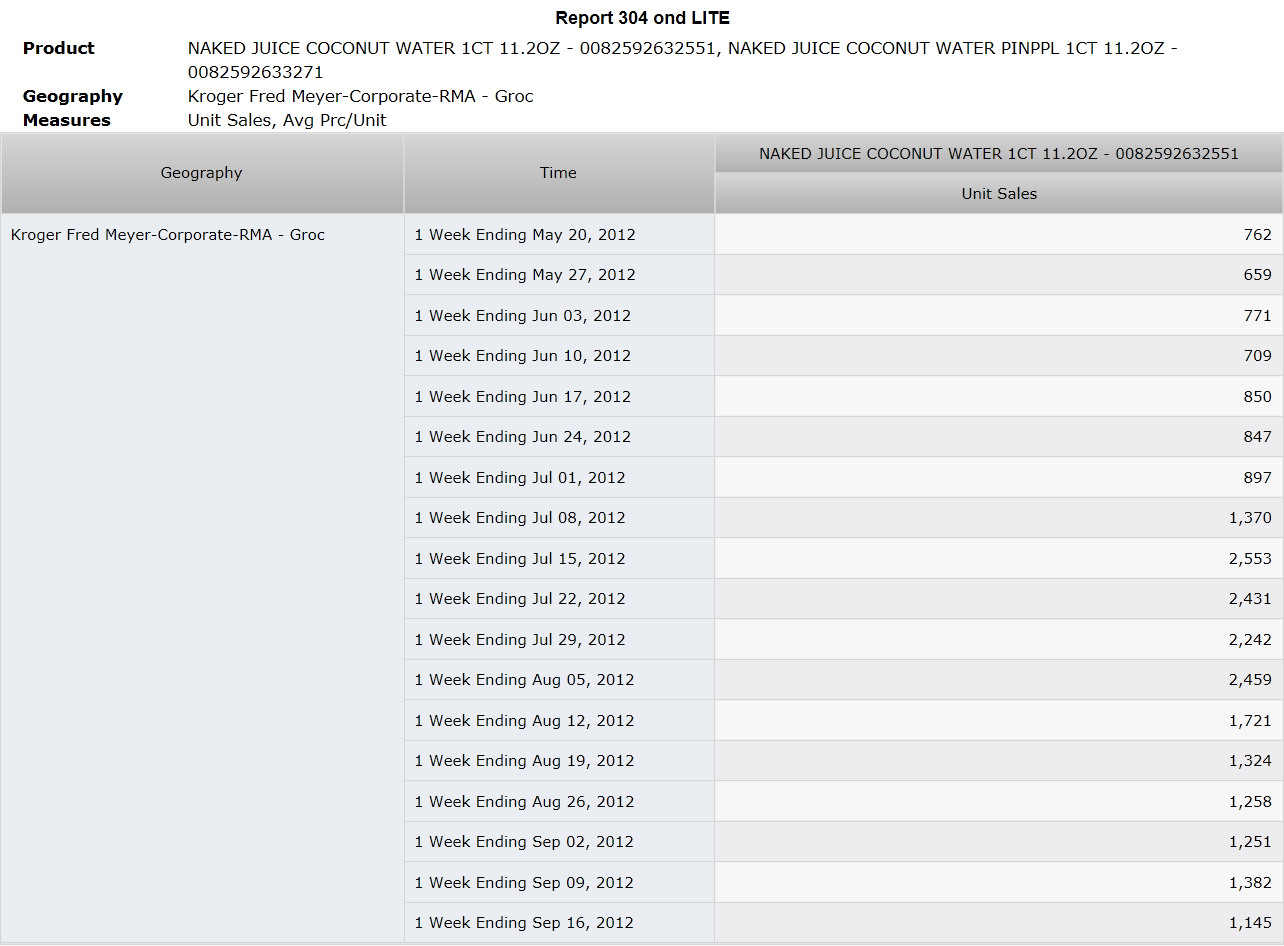Click the 1 Week Ending Sep 09, 2012 cell
1284x946 pixels.
coord(559,882)
